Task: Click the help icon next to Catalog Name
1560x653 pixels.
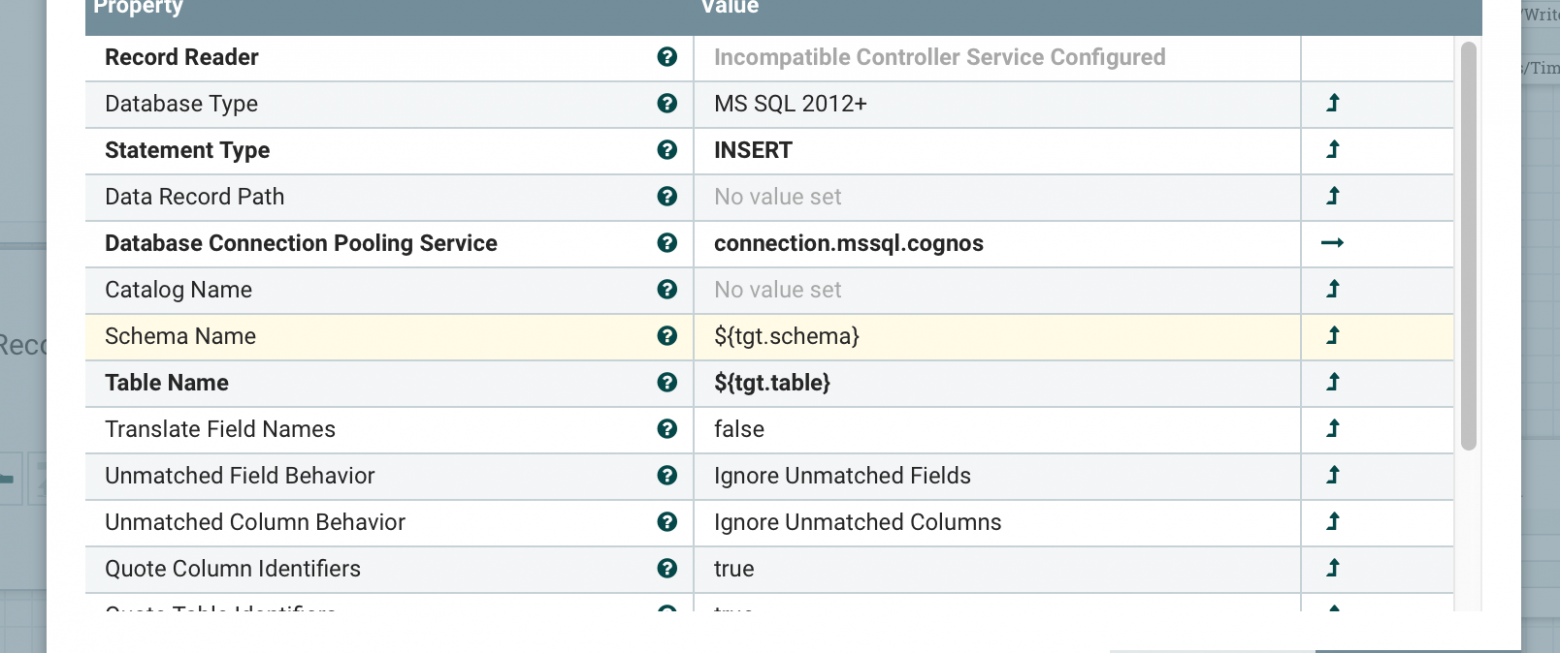Action: [x=667, y=289]
